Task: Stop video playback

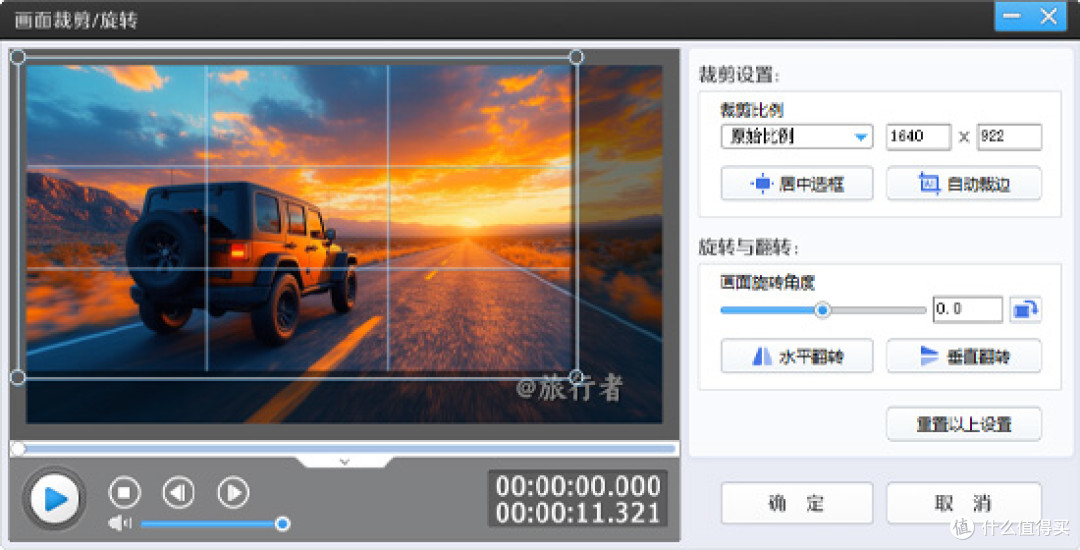Action: coord(125,493)
